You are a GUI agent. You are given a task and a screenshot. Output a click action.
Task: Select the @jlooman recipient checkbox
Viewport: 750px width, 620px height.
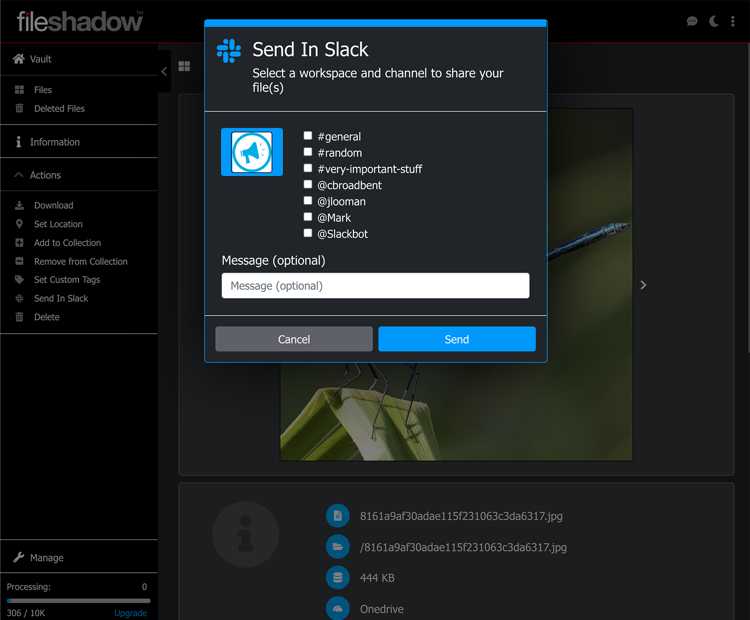coord(308,201)
